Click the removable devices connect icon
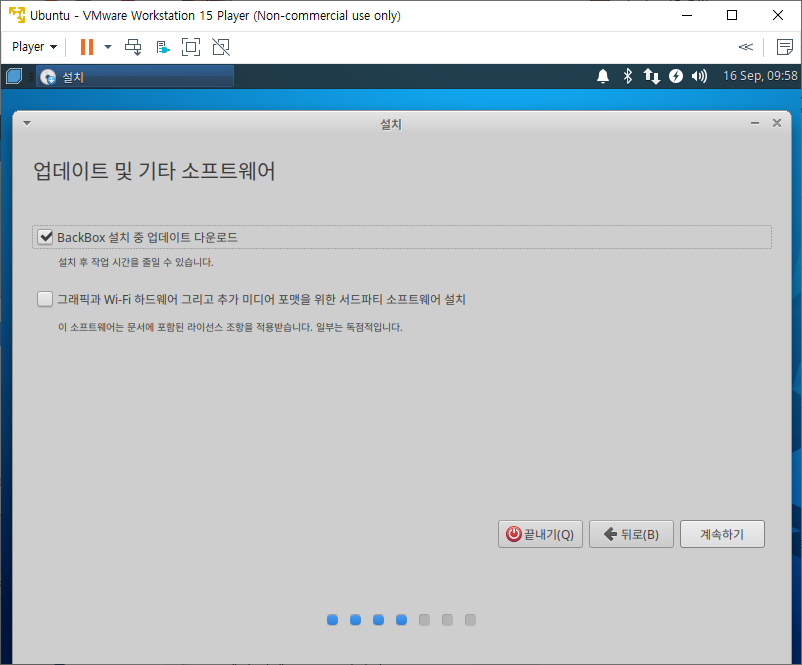This screenshot has width=802, height=665. [x=163, y=48]
